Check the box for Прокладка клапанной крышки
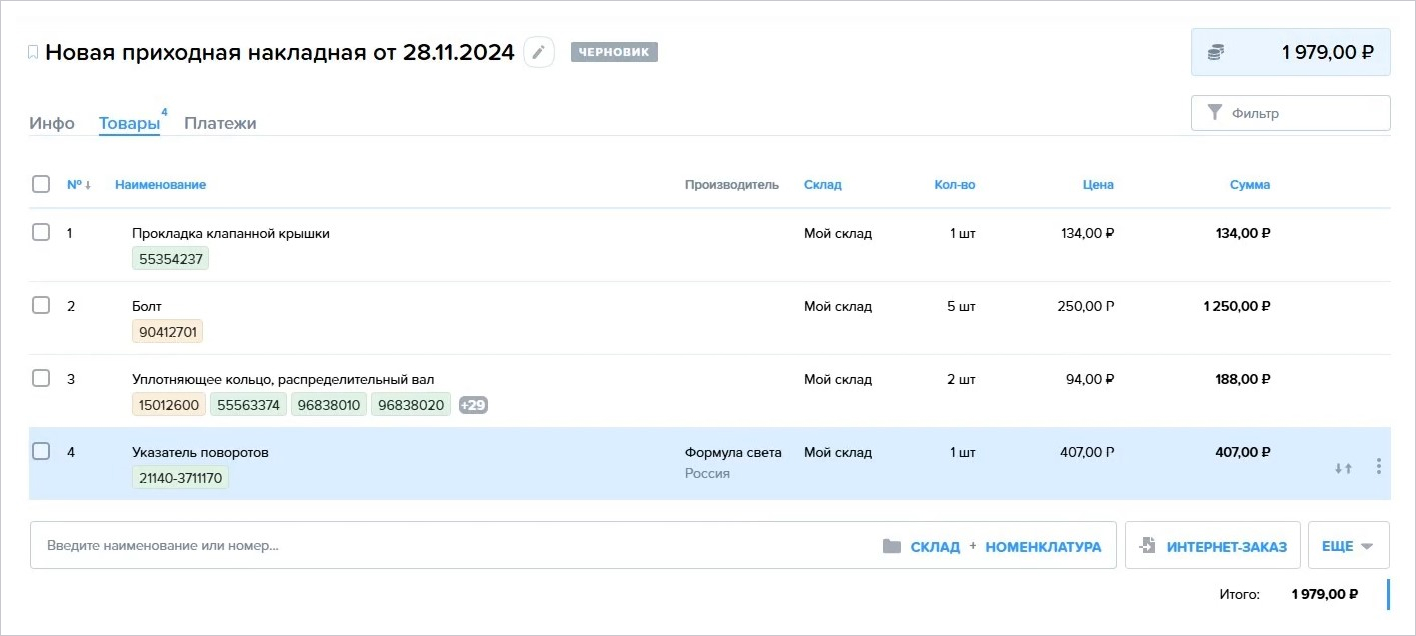Screen dimensions: 1416x636 tap(41, 232)
